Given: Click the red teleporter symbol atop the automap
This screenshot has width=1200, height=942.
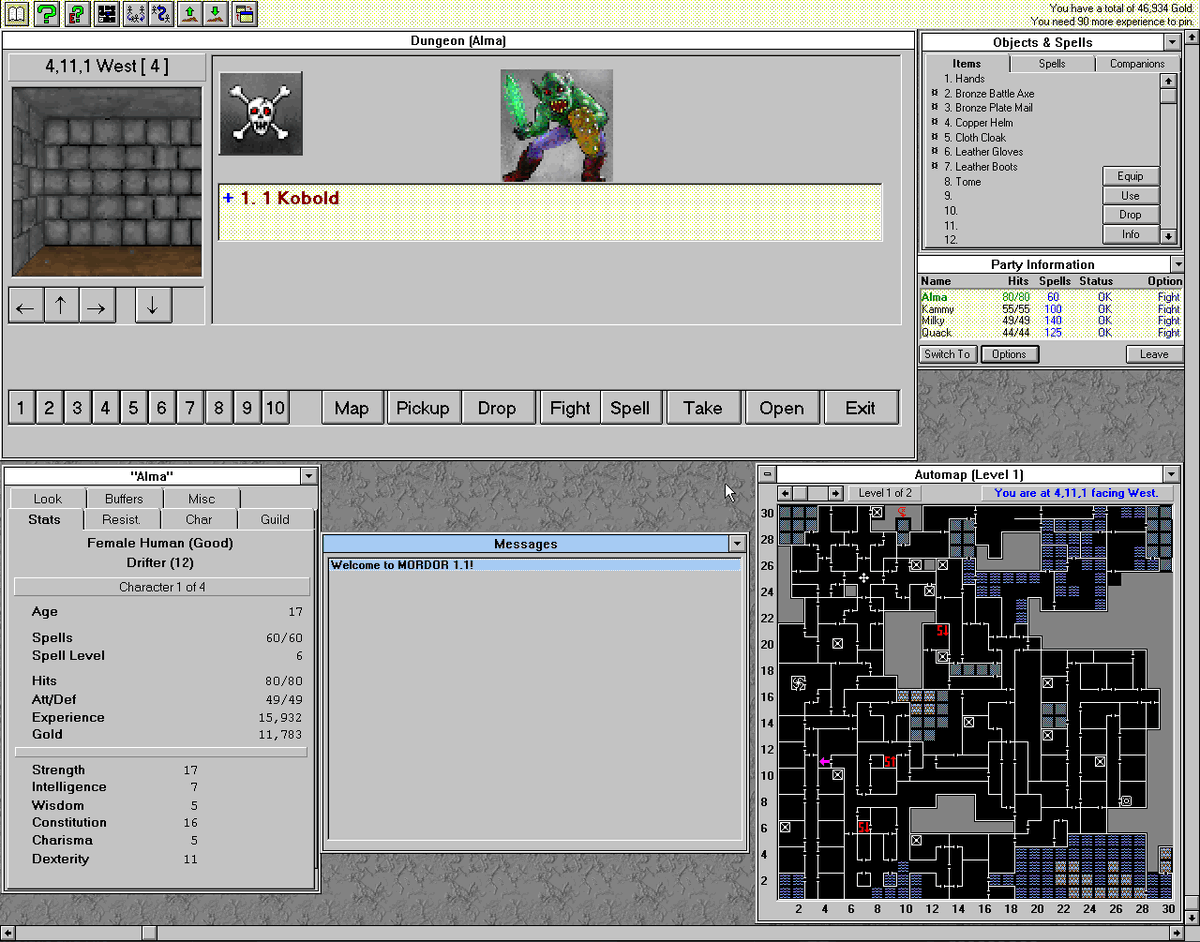Looking at the screenshot, I should 902,513.
